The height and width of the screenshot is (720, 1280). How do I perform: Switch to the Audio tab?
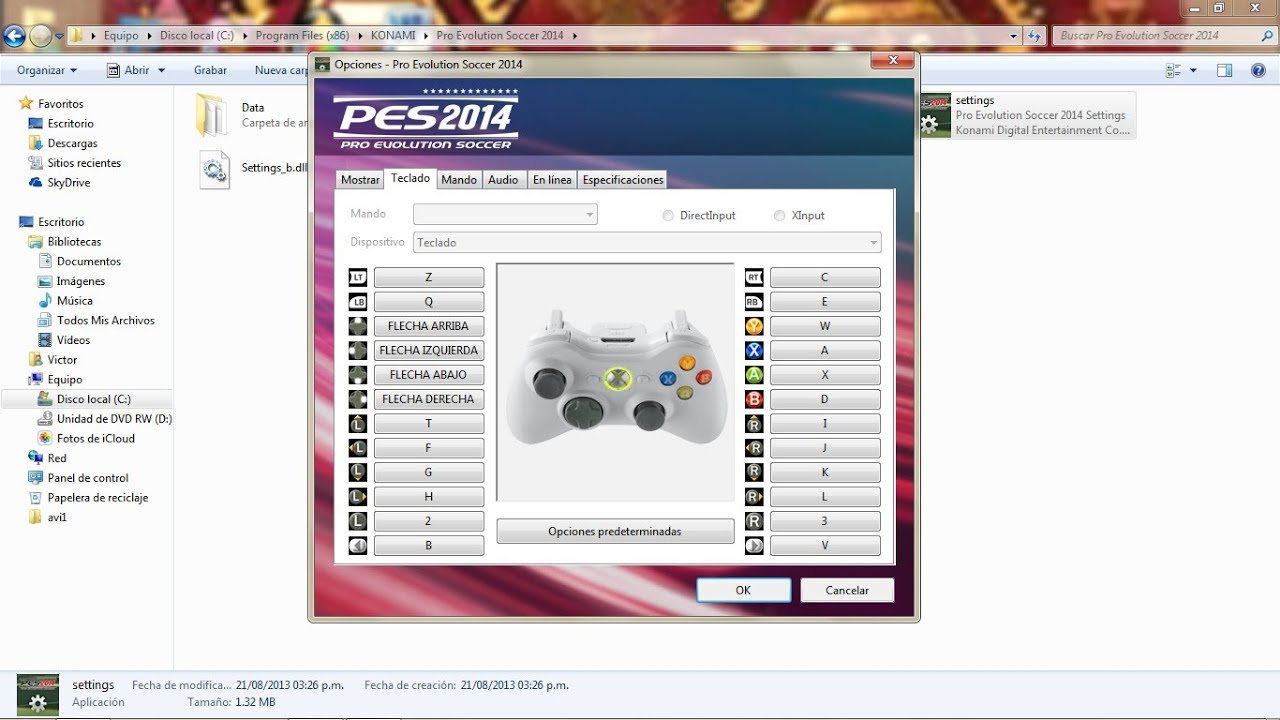tap(503, 180)
